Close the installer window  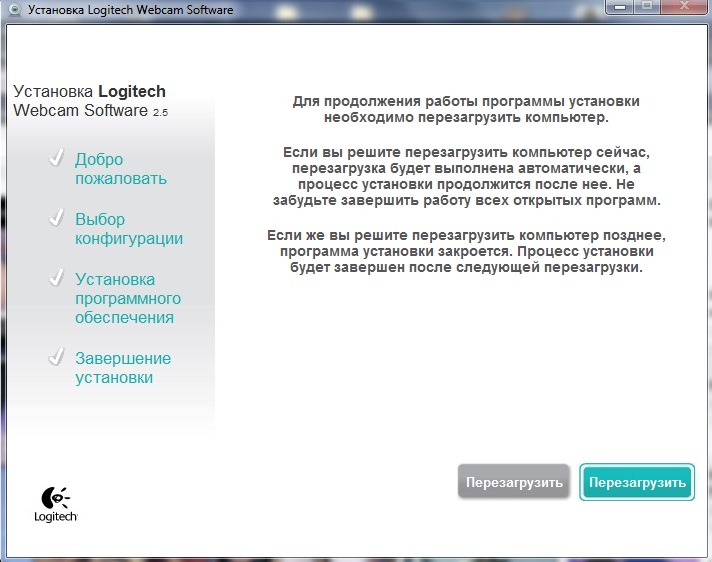685,6
